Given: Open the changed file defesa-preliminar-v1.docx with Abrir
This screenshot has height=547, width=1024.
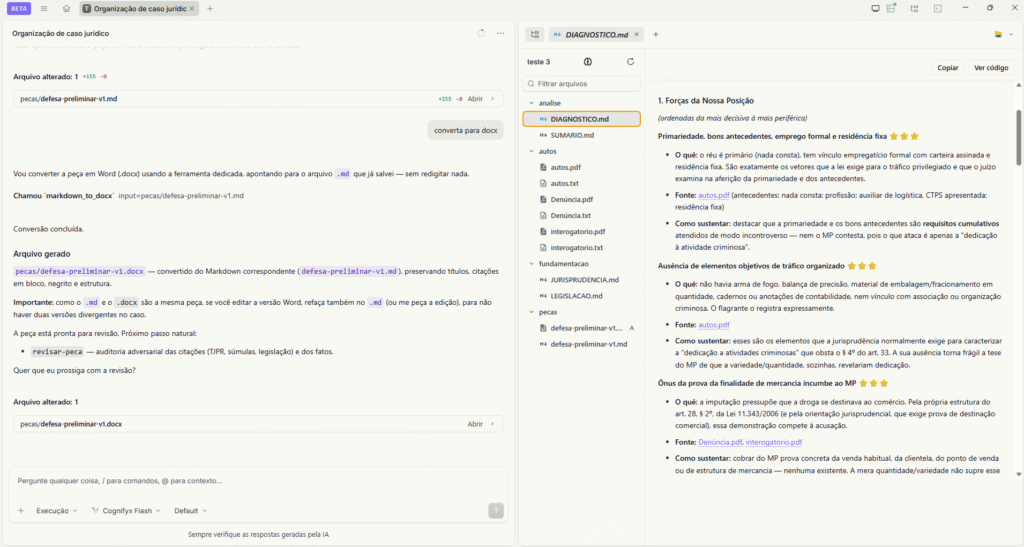Looking at the screenshot, I should (x=475, y=424).
